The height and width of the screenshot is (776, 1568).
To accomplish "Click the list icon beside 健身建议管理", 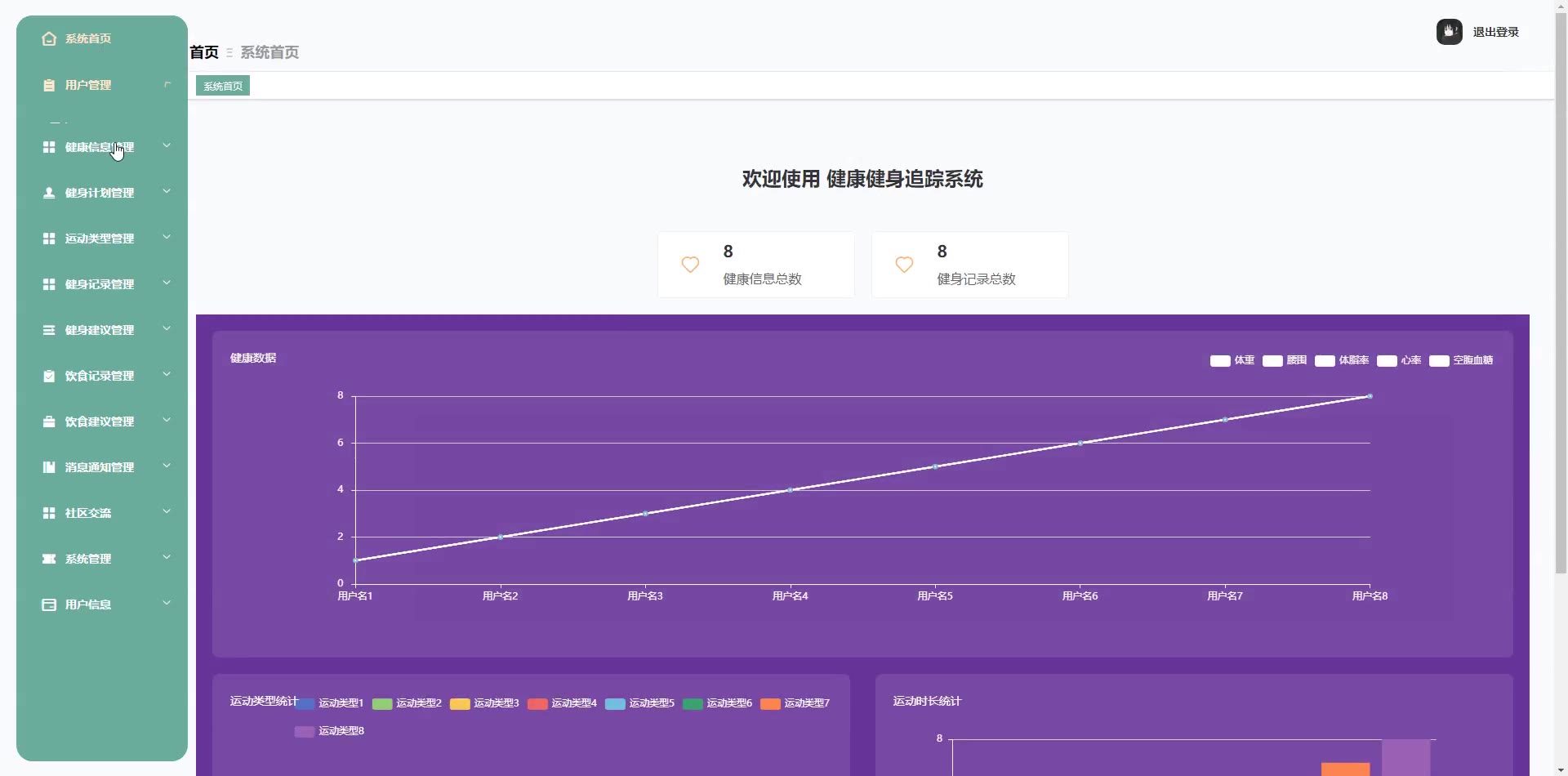I will coord(49,330).
